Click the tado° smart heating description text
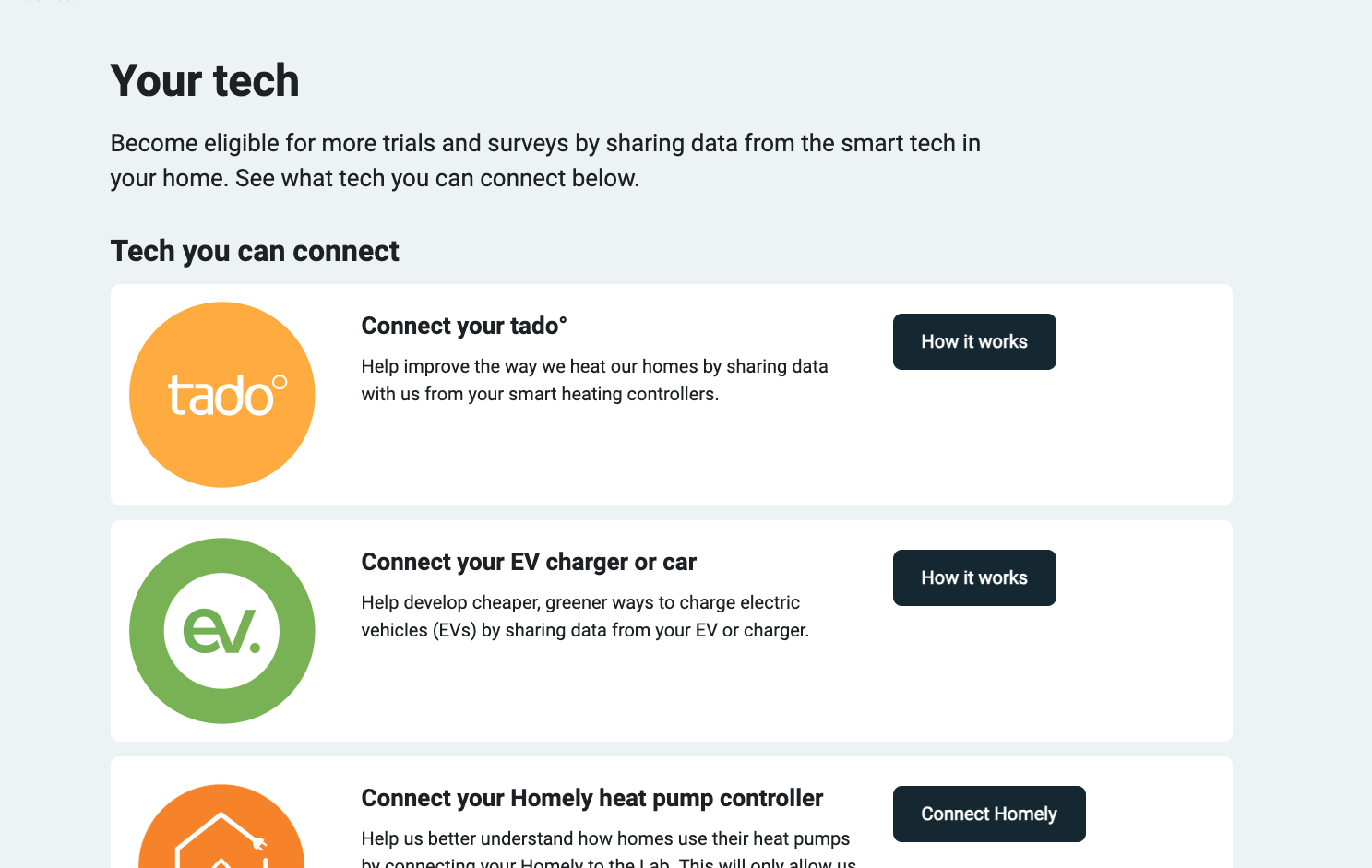The height and width of the screenshot is (868, 1372). pyautogui.click(x=593, y=380)
